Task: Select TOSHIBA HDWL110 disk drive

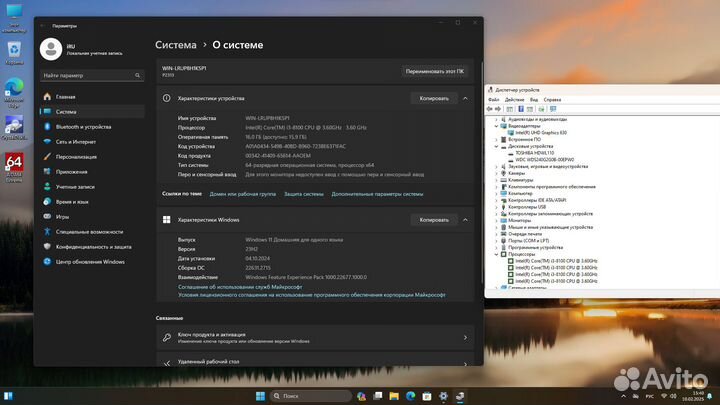Action: (x=534, y=153)
